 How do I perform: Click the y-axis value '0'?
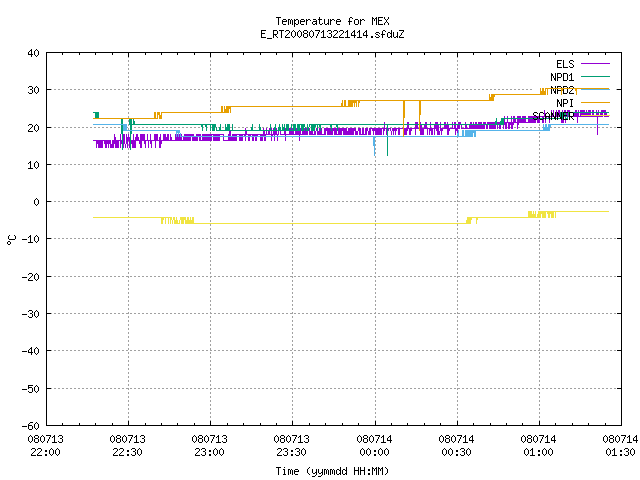point(37,202)
